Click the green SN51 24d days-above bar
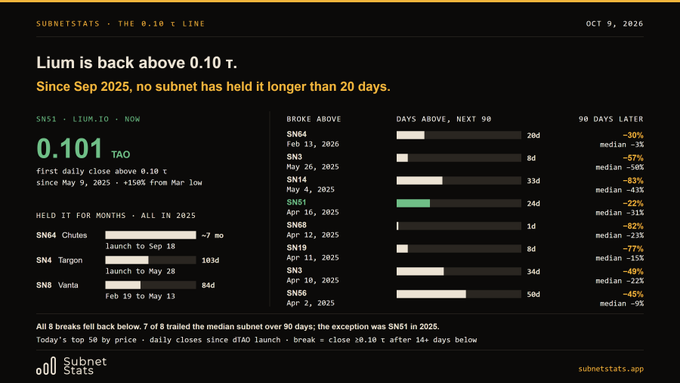This screenshot has height=383, width=680. pyautogui.click(x=459, y=203)
